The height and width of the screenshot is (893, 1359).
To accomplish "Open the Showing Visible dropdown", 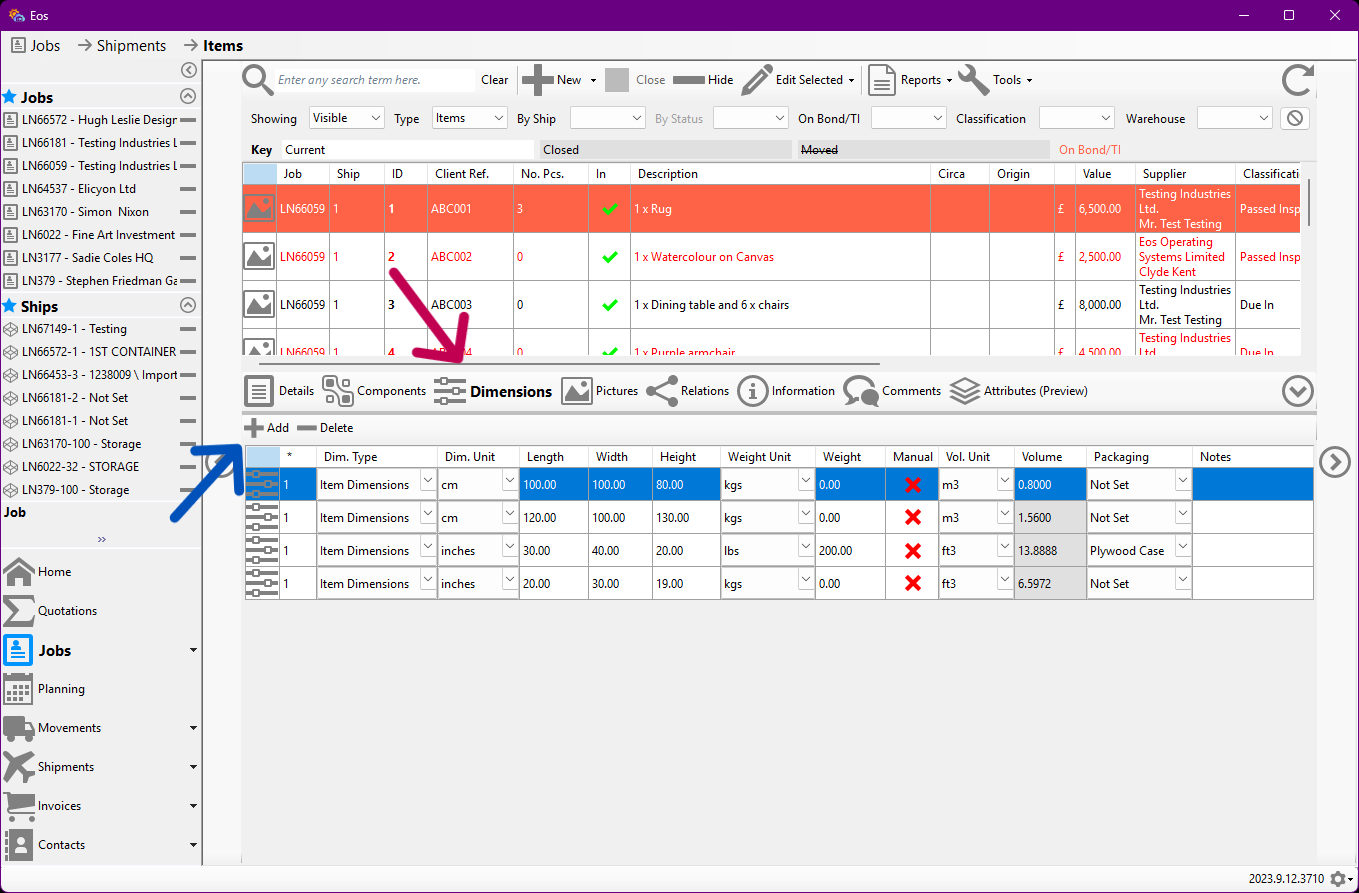I will 347,118.
